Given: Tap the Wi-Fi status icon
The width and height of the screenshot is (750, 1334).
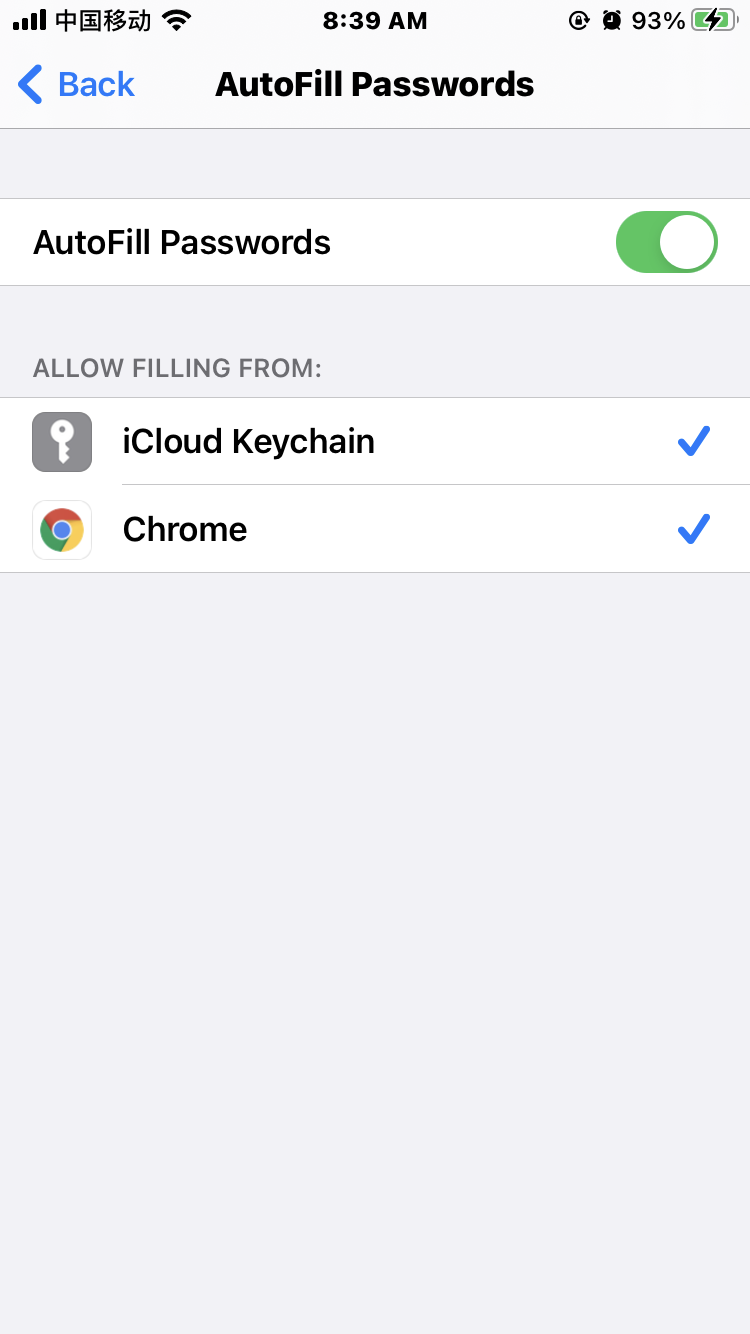Looking at the screenshot, I should pyautogui.click(x=177, y=20).
